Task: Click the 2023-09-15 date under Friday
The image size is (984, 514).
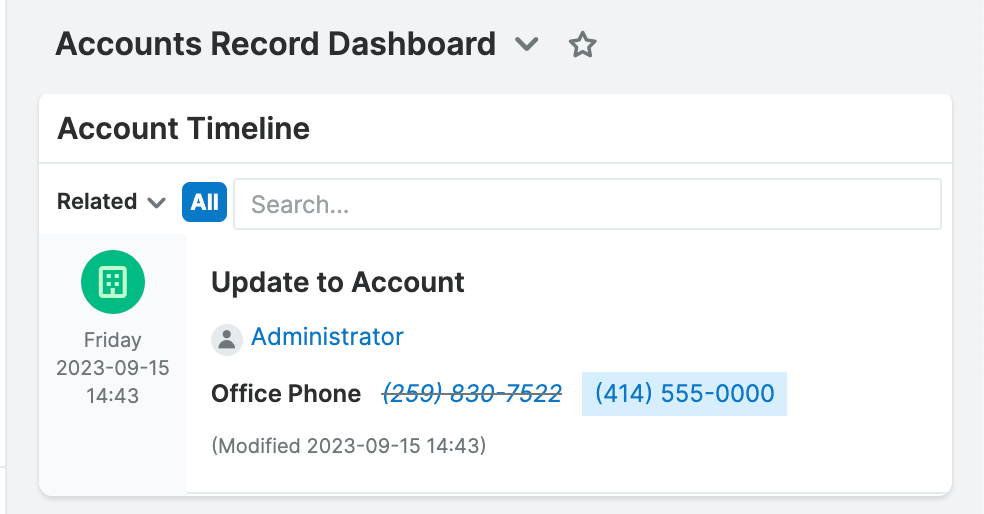Action: [113, 368]
